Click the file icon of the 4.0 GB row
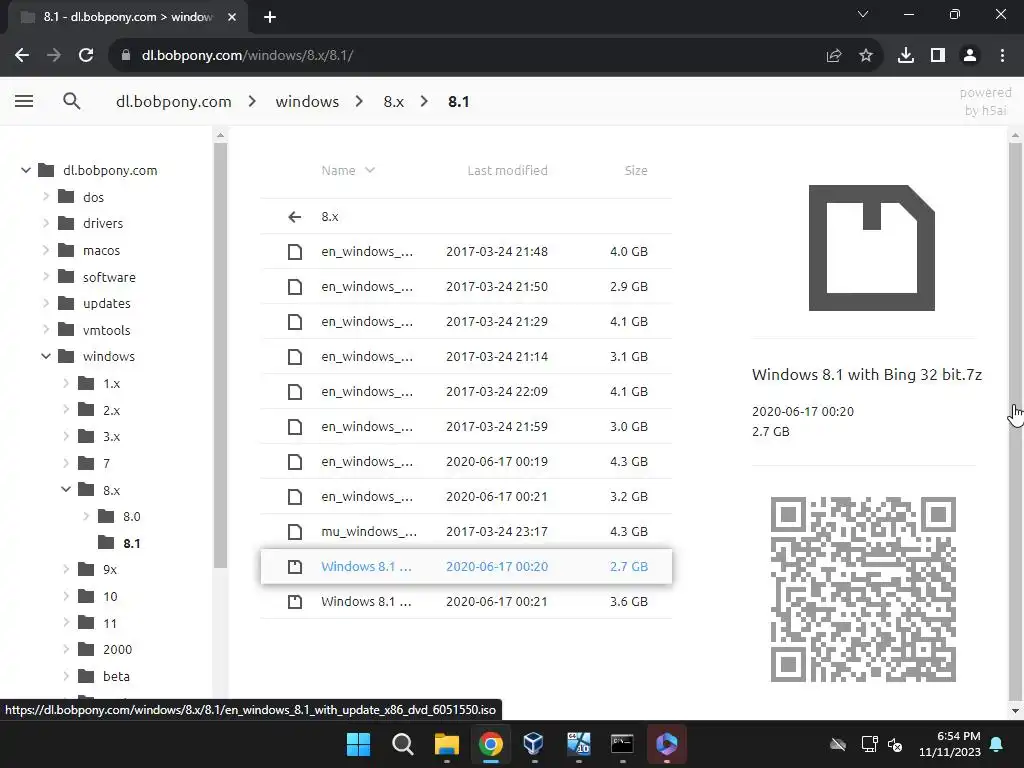This screenshot has height=768, width=1024. pyautogui.click(x=295, y=251)
